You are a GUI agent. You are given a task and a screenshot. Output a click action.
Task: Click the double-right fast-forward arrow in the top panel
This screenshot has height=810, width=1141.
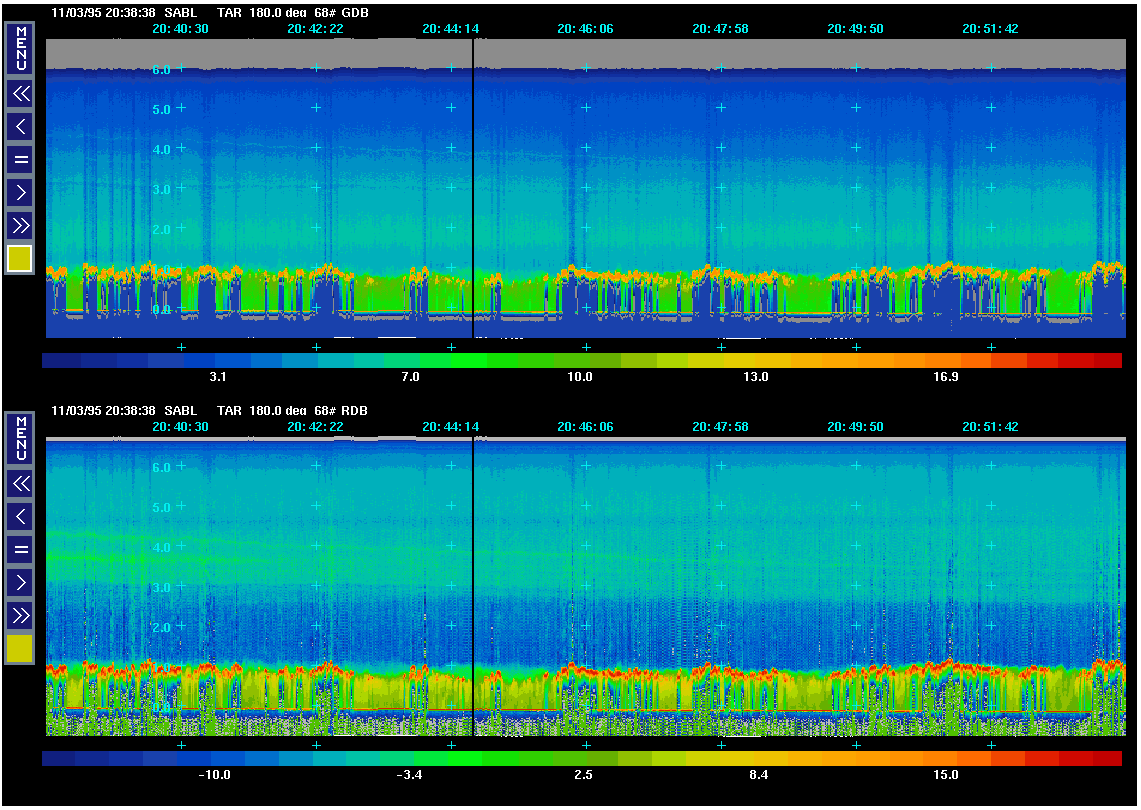tap(20, 225)
